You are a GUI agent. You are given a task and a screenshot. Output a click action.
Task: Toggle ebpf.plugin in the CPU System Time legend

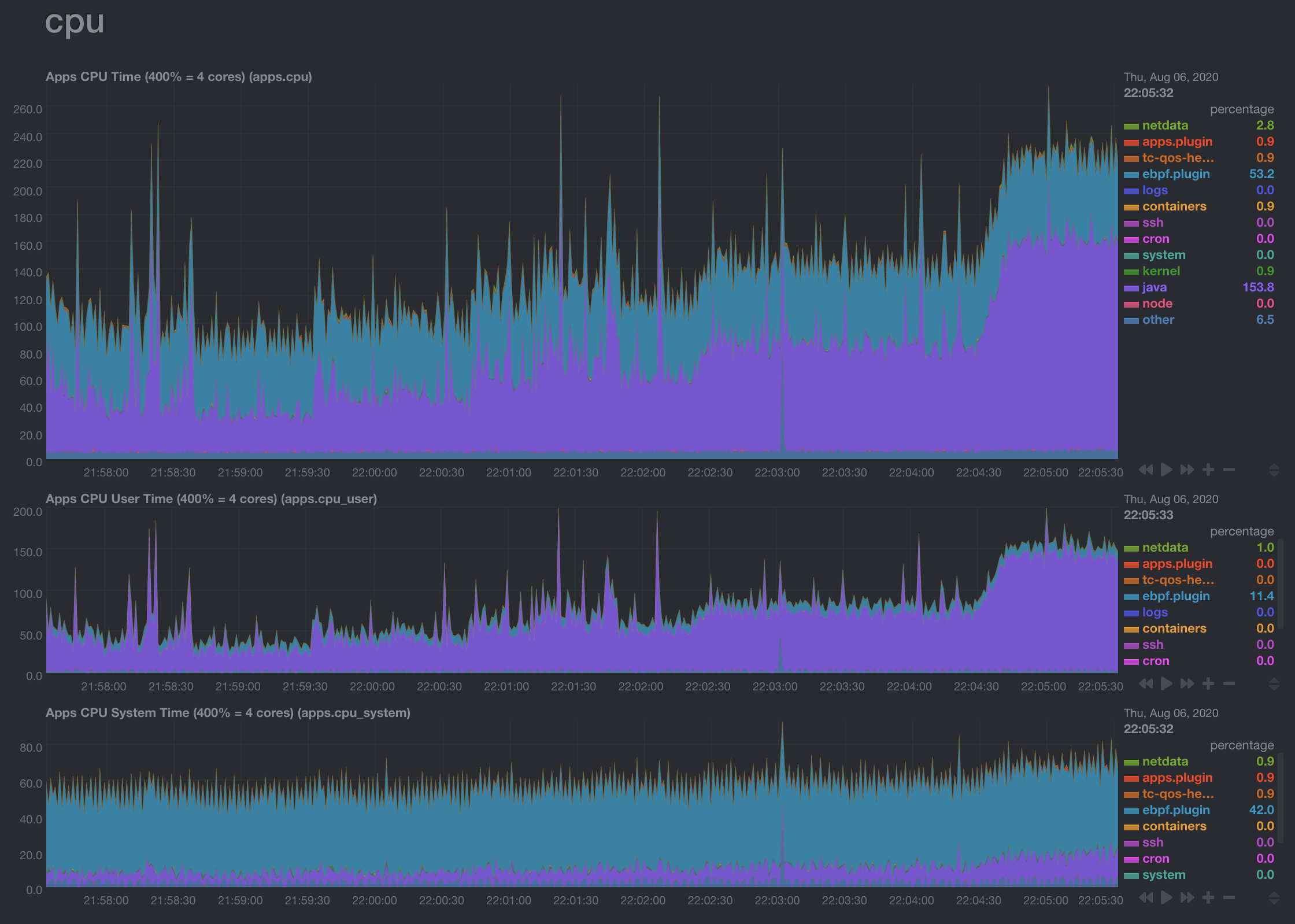pyautogui.click(x=1176, y=810)
